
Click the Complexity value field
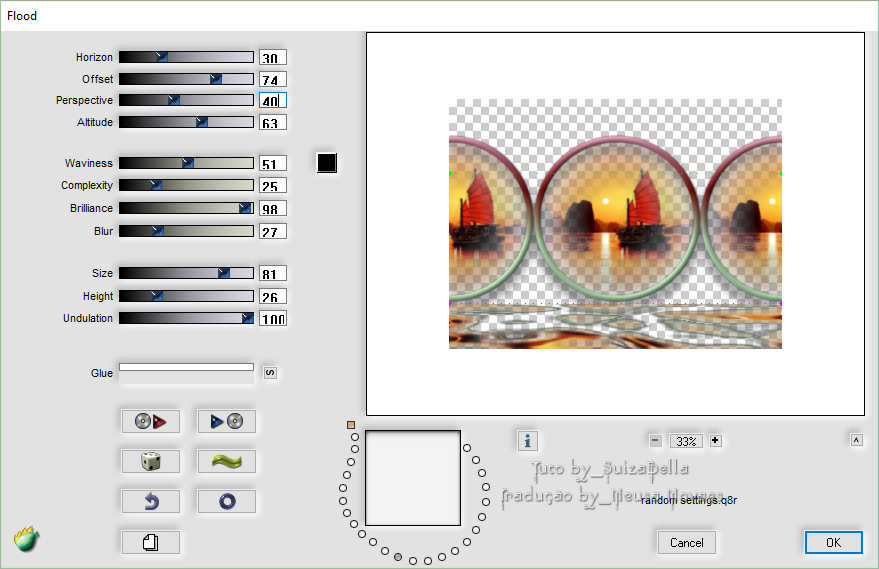tap(273, 186)
